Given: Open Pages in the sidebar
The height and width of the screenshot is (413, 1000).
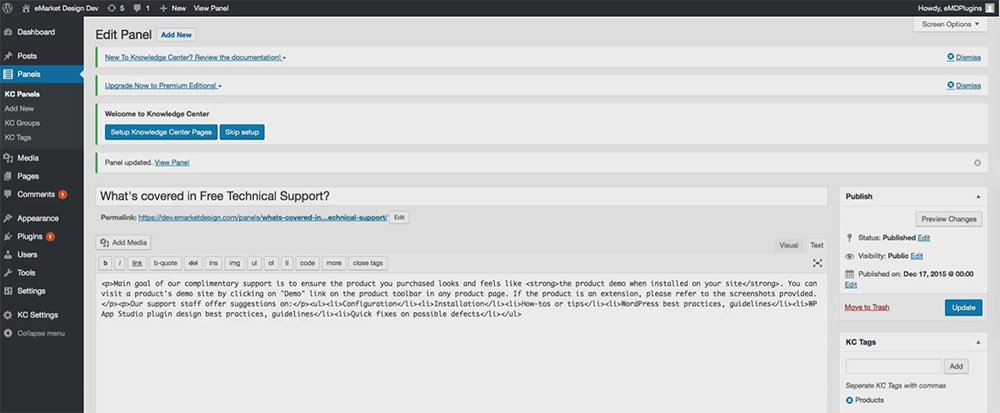Looking at the screenshot, I should (x=28, y=176).
